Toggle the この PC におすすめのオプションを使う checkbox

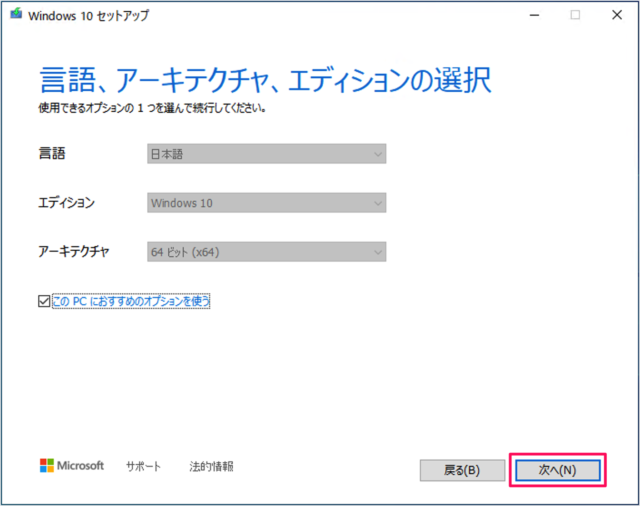point(43,301)
